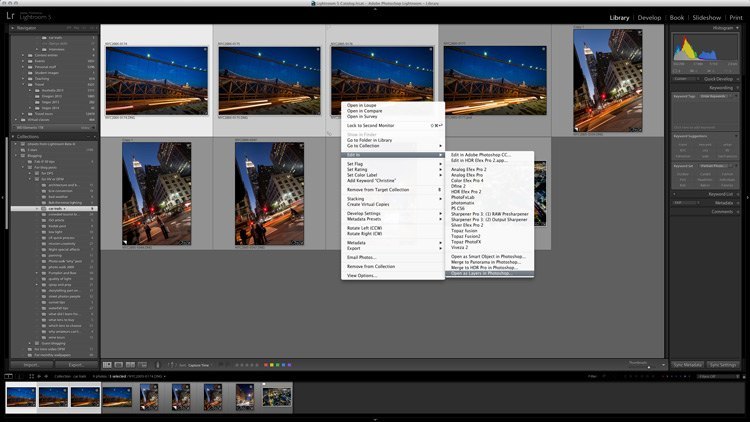Open the Set Flag submenu
750x422 pixels.
(393, 164)
